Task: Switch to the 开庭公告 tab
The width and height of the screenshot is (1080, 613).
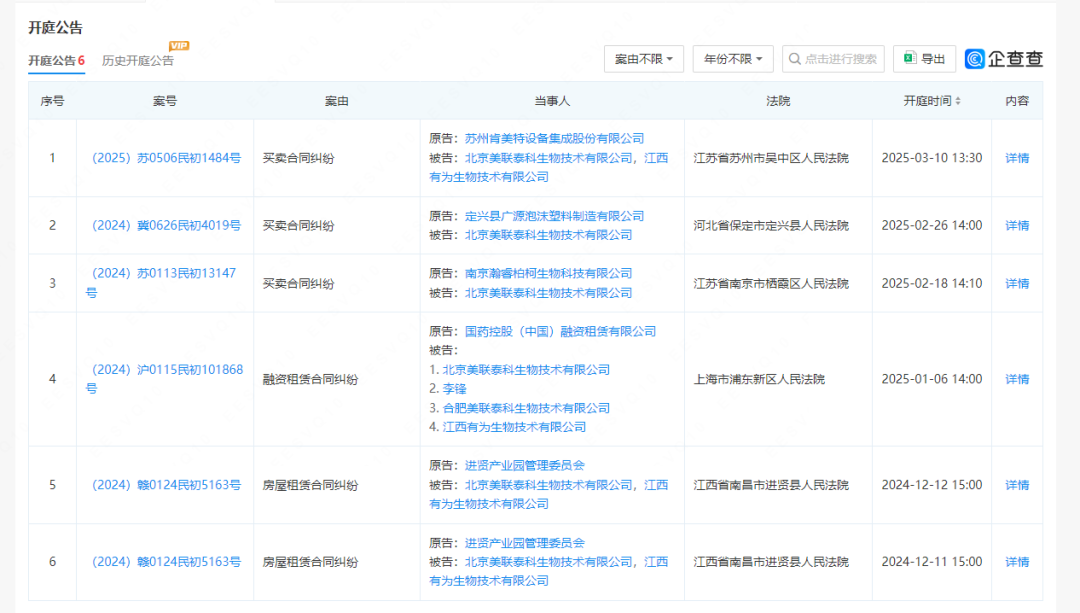Action: click(x=56, y=61)
